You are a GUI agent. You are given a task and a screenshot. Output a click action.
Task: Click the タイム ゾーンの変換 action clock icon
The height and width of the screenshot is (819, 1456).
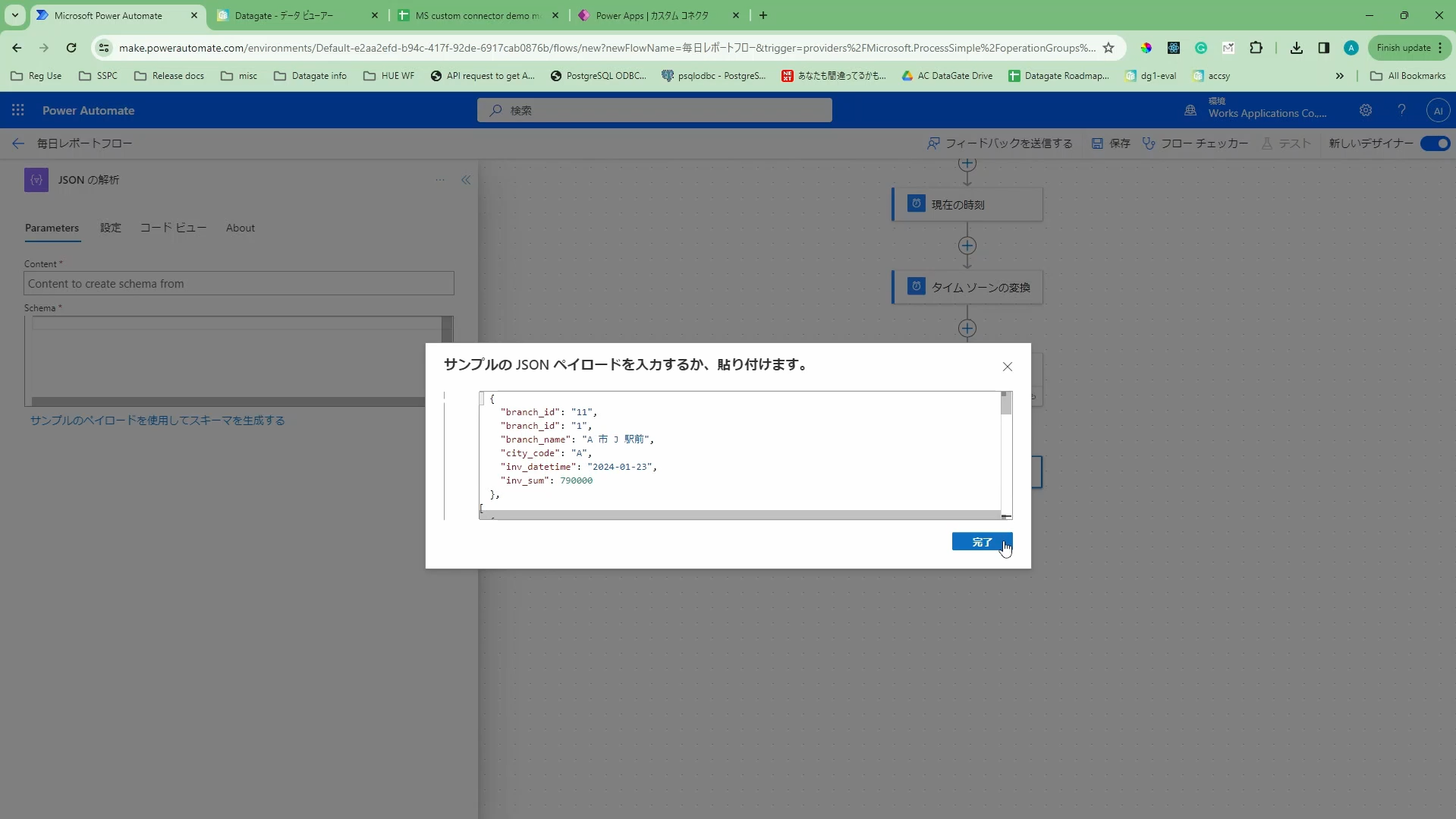click(917, 286)
